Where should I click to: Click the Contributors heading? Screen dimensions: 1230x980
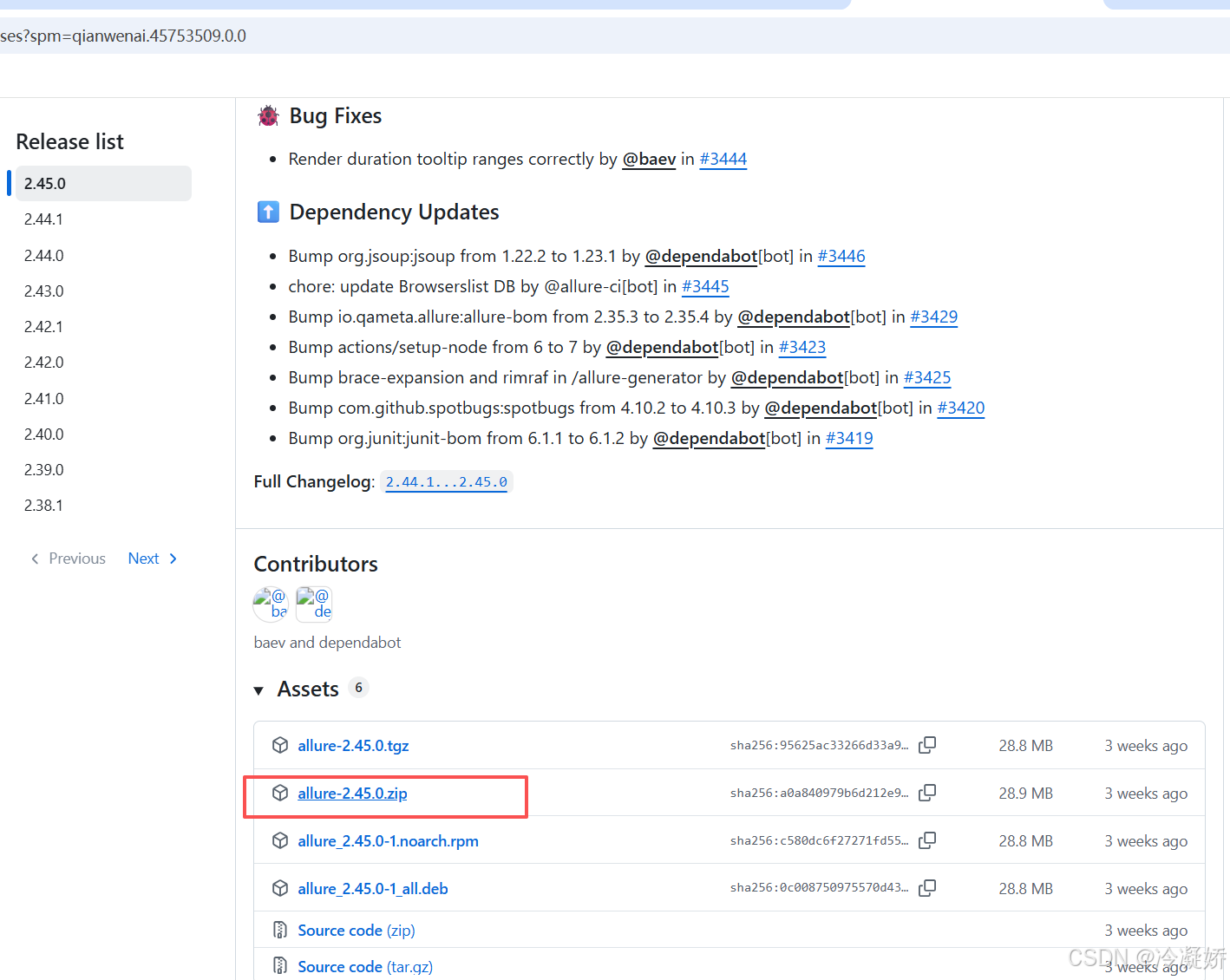click(x=316, y=564)
